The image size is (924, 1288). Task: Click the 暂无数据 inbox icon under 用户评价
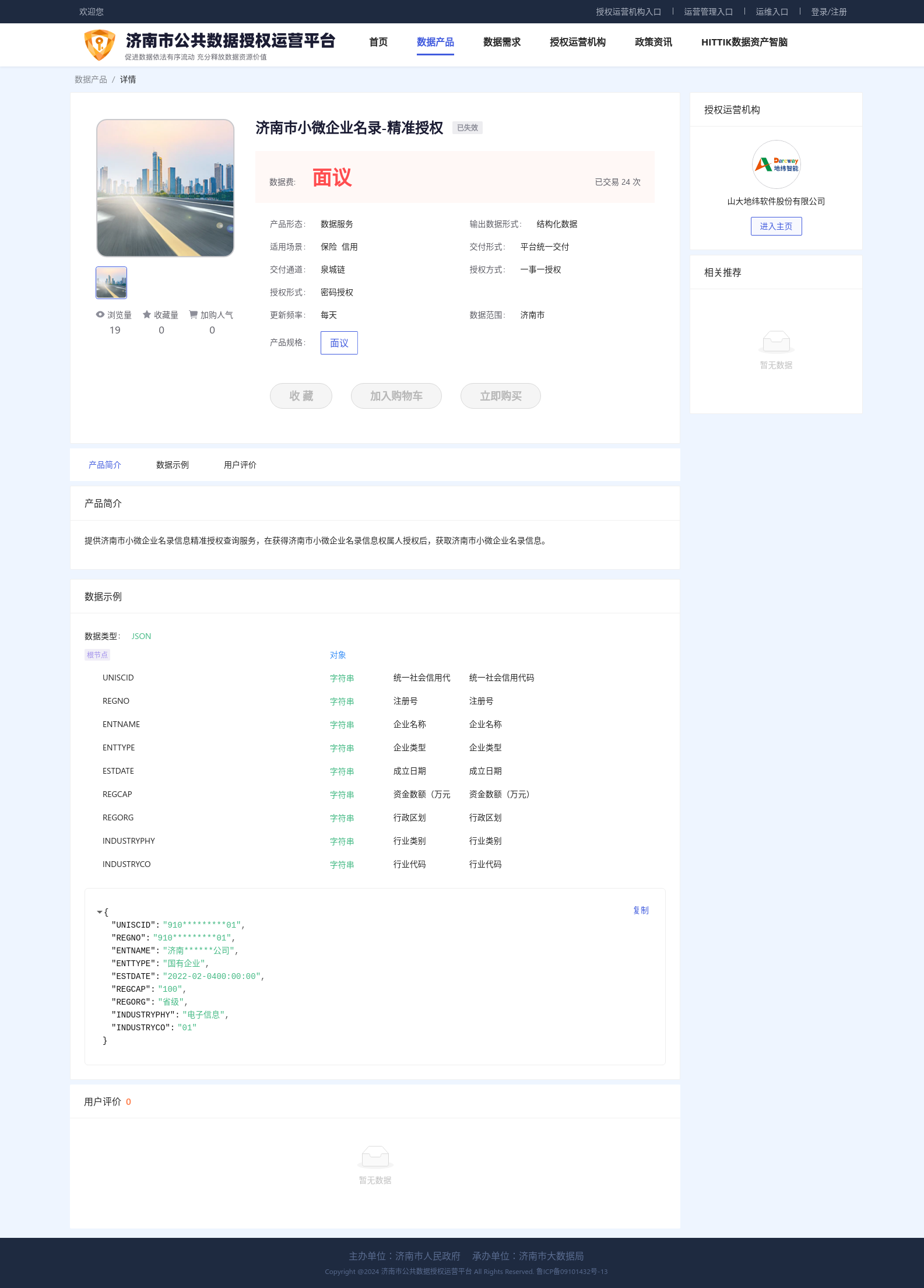[375, 1156]
